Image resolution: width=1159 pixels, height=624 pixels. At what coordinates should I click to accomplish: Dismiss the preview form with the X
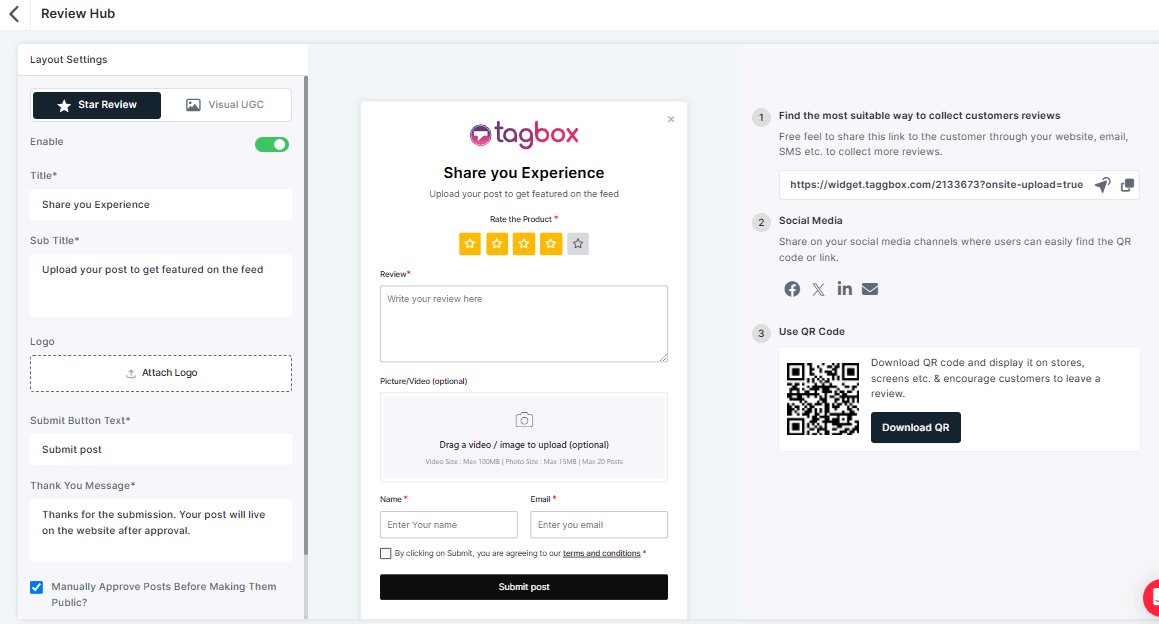pos(671,118)
